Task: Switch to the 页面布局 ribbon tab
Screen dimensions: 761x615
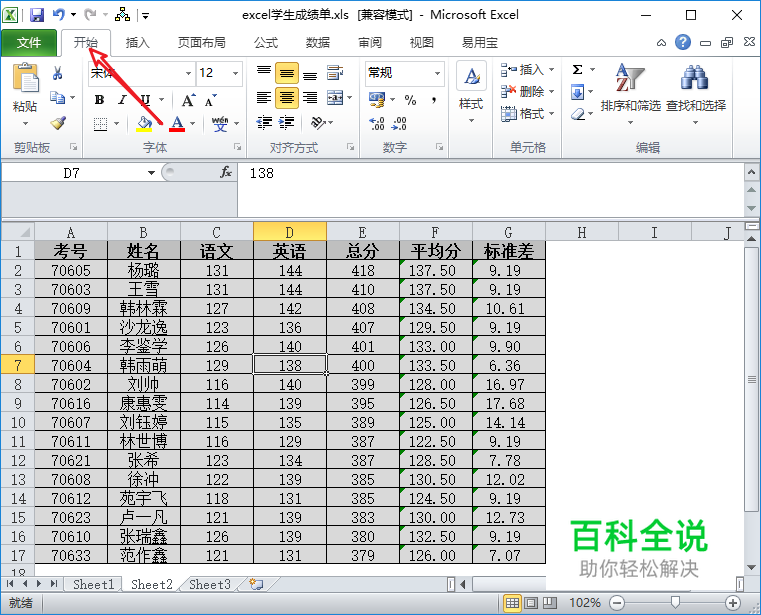Action: [201, 43]
